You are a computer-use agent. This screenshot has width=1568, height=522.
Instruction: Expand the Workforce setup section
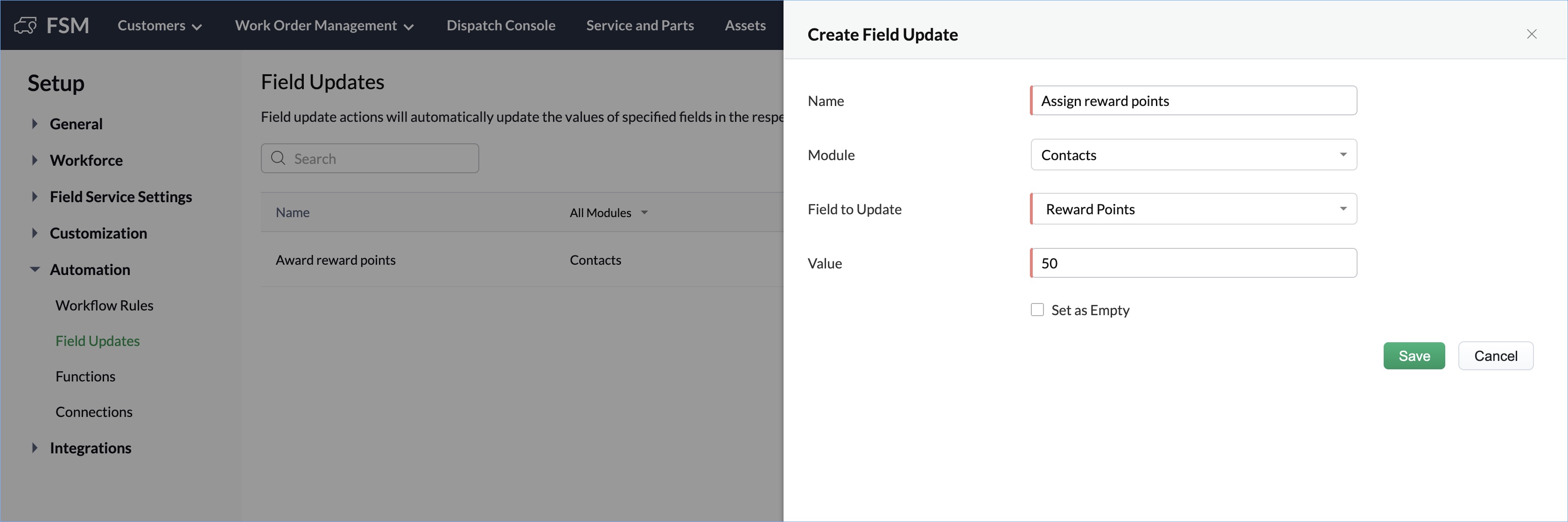coord(35,160)
